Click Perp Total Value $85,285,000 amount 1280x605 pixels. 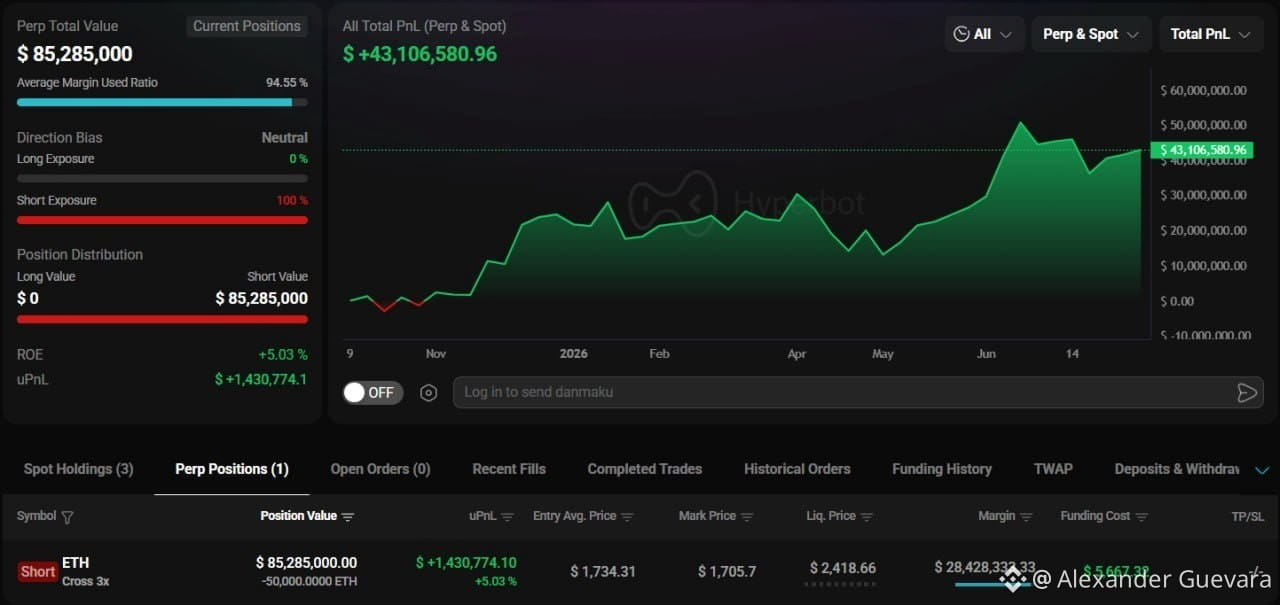pyautogui.click(x=75, y=54)
